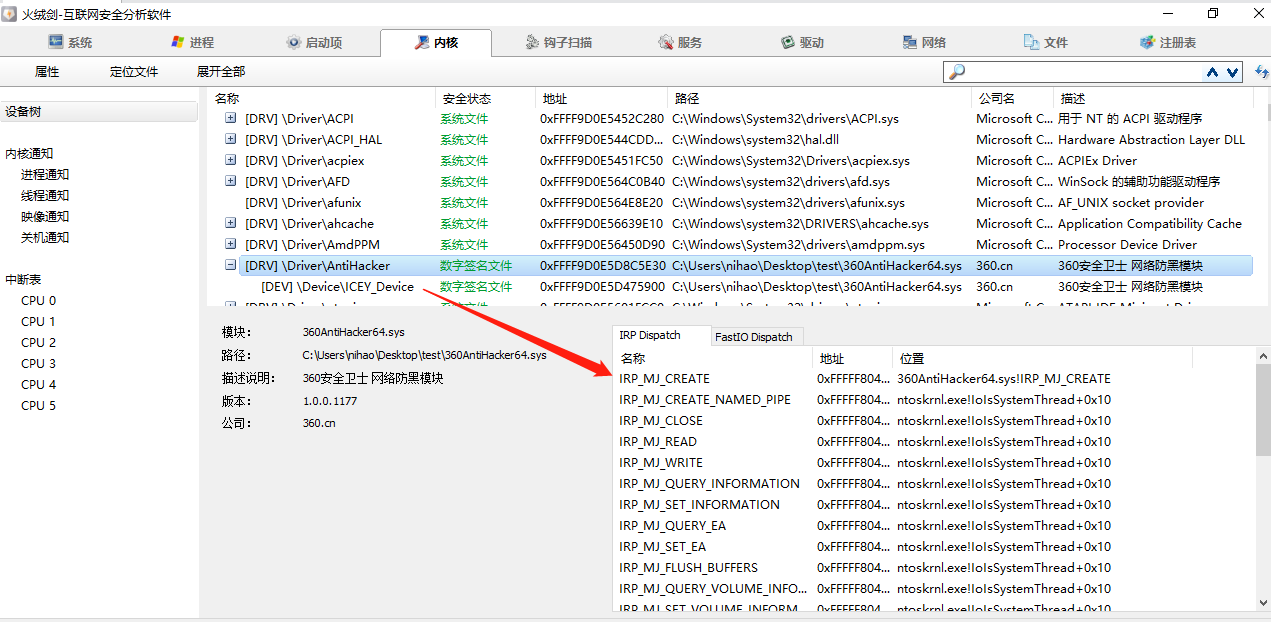Expand the \Driver\AmdPPM driver entry
This screenshot has height=622, width=1271.
pos(231,244)
